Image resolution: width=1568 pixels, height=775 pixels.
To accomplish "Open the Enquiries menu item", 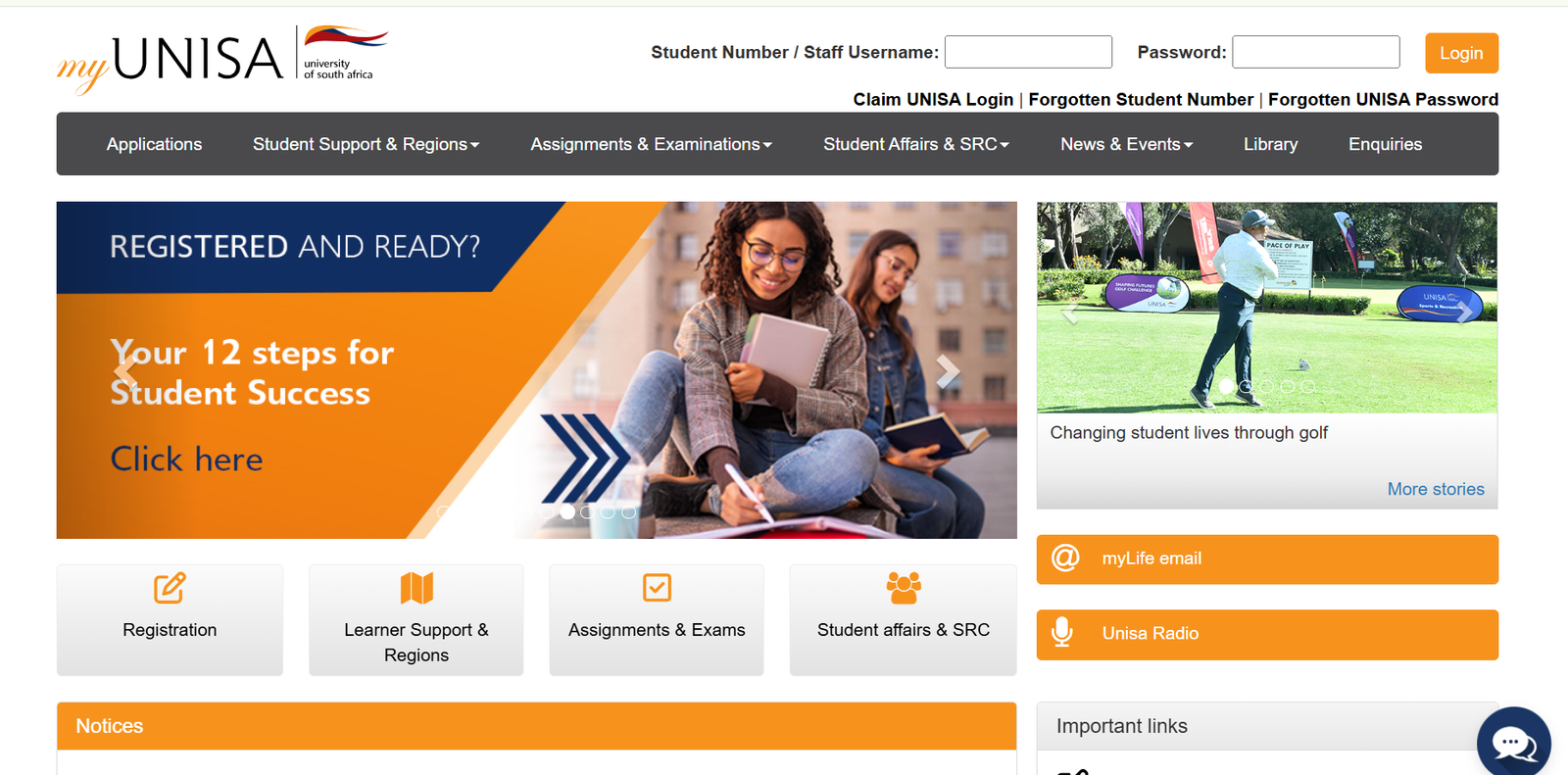I will 1385,144.
